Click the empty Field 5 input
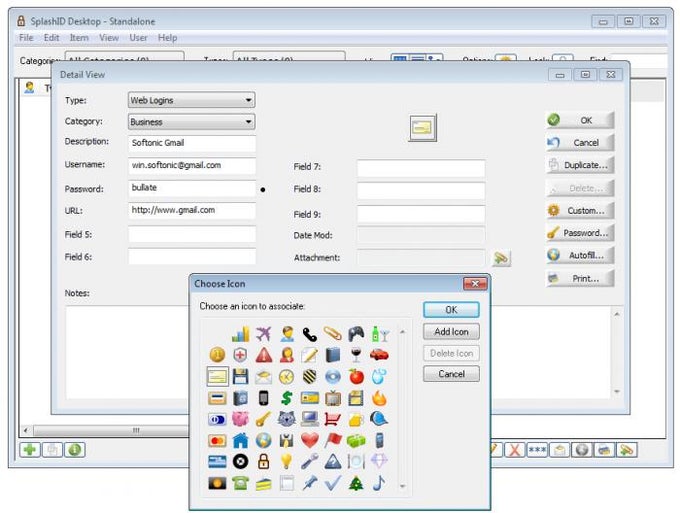 192,235
